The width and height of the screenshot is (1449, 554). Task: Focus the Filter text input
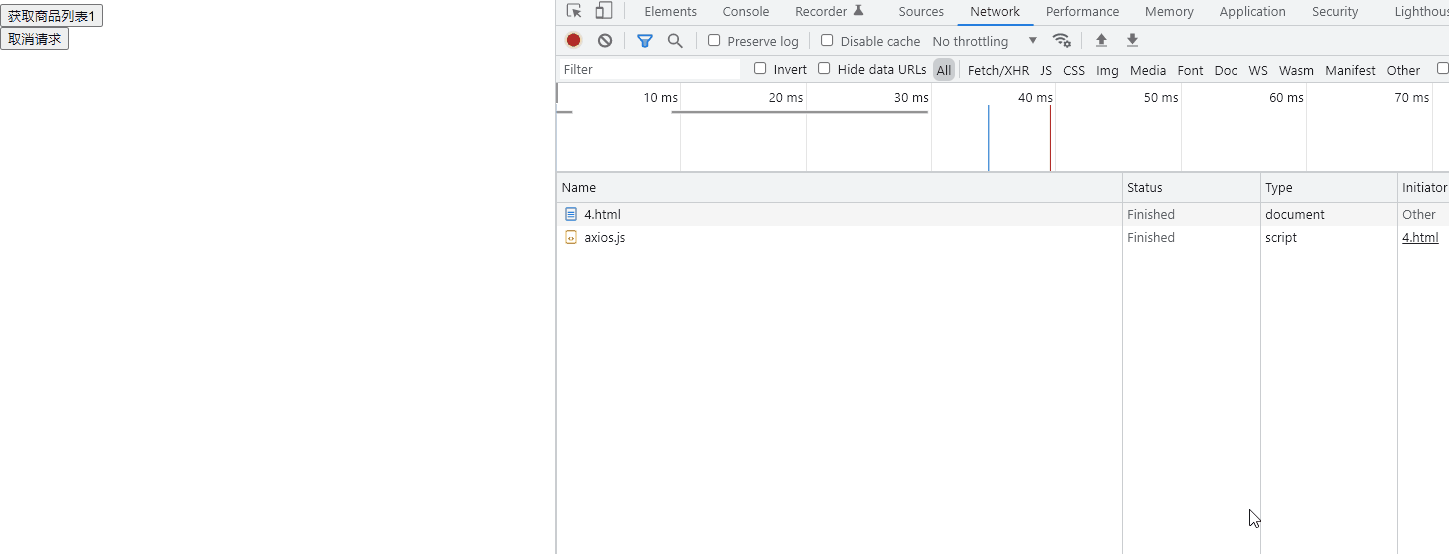(649, 69)
